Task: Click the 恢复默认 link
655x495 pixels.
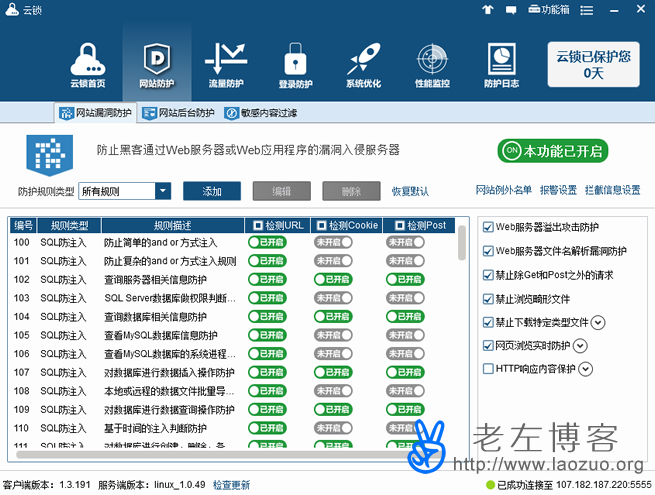Action: click(410, 191)
